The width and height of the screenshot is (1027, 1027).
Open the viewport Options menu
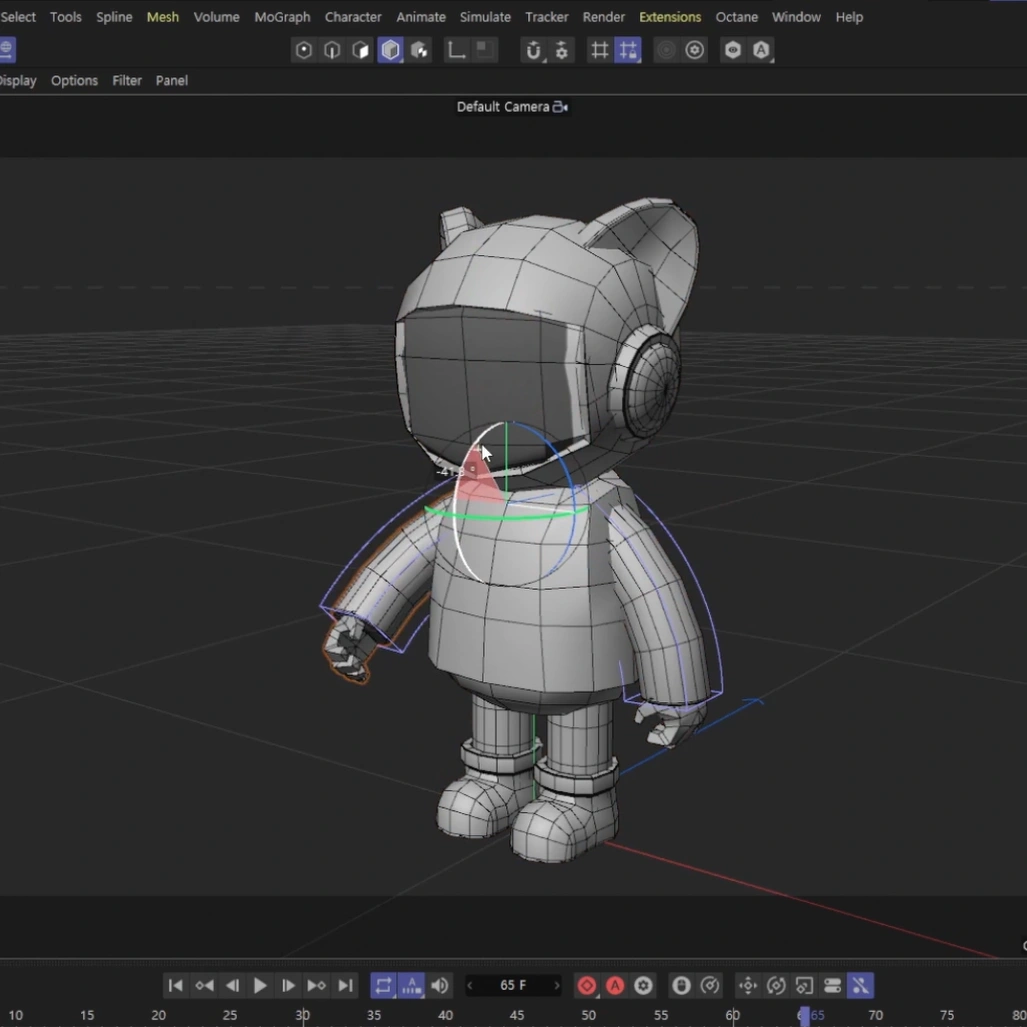[x=74, y=81]
